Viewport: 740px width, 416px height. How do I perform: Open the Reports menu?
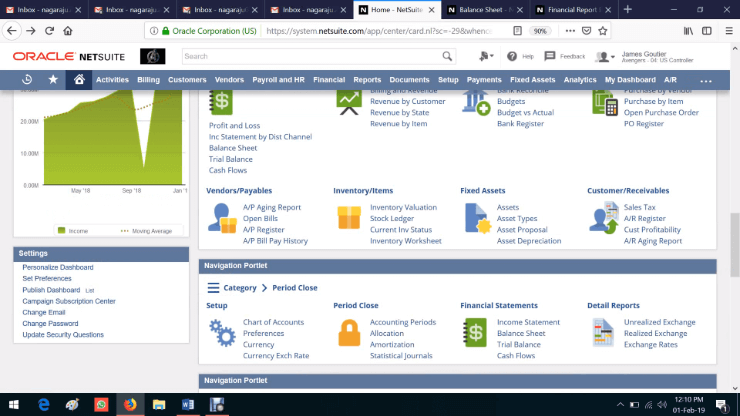tap(367, 80)
